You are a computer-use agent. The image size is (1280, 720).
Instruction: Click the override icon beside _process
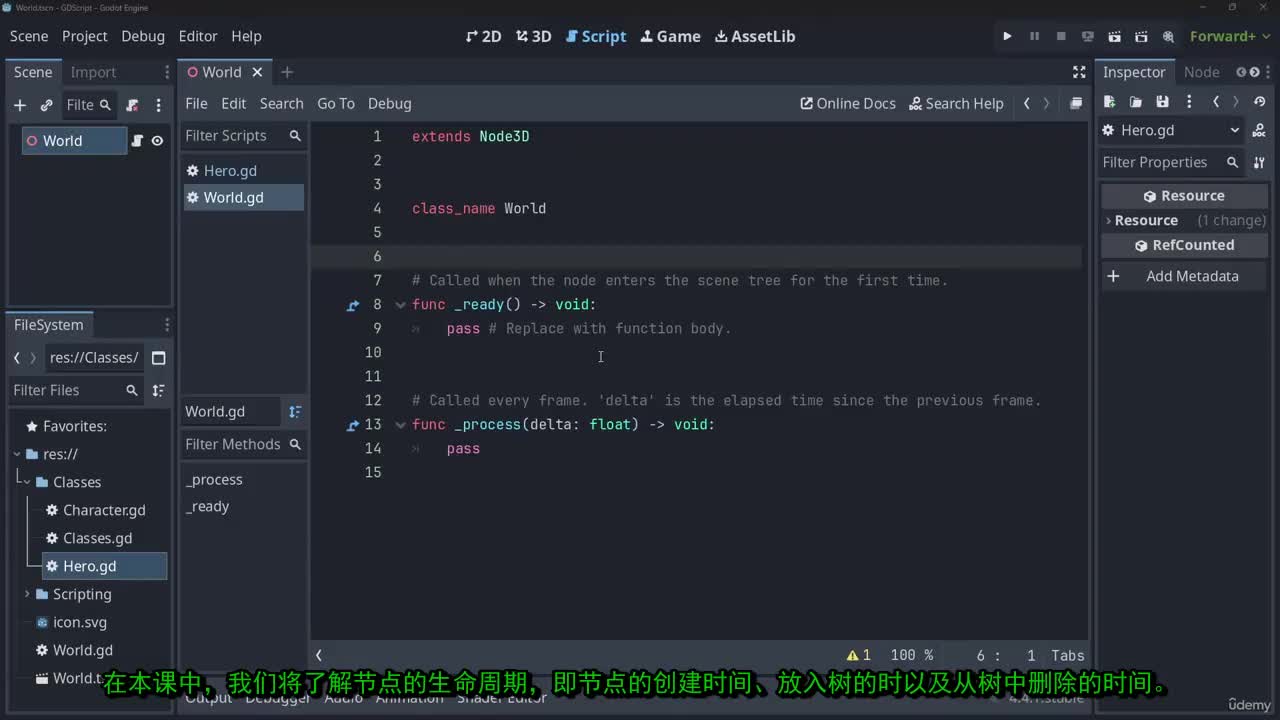(x=352, y=425)
